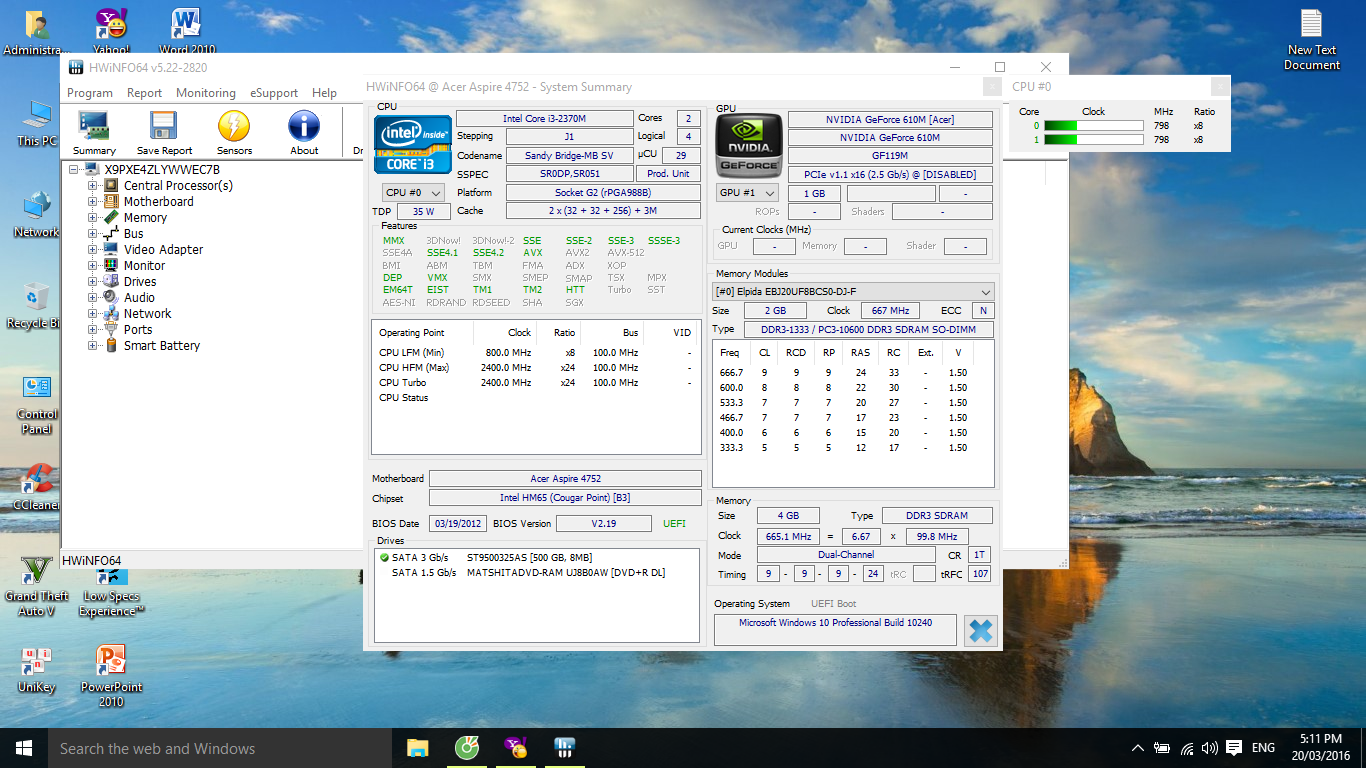Expand the Motherboard tree node
The image size is (1366, 768).
[93, 202]
